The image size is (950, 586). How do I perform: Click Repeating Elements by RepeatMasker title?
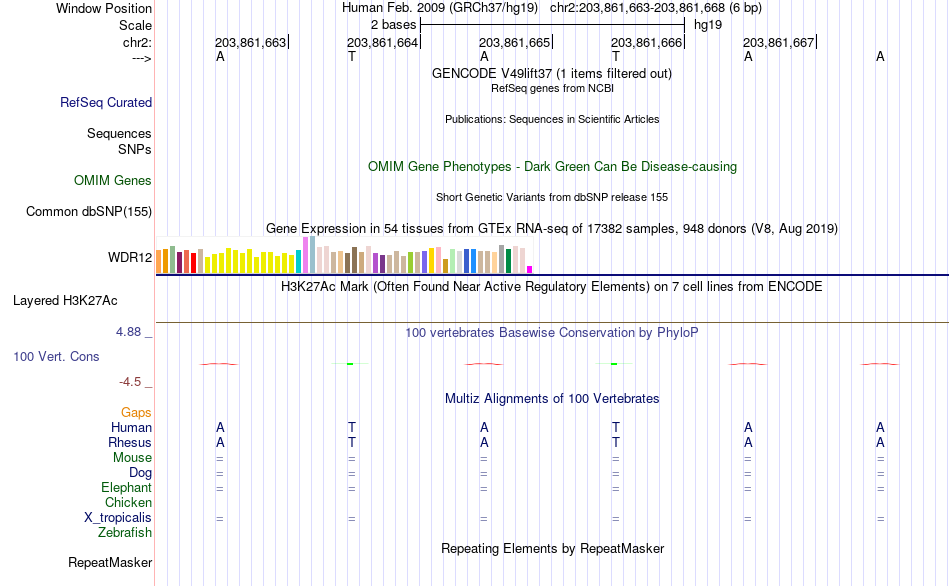[x=552, y=548]
